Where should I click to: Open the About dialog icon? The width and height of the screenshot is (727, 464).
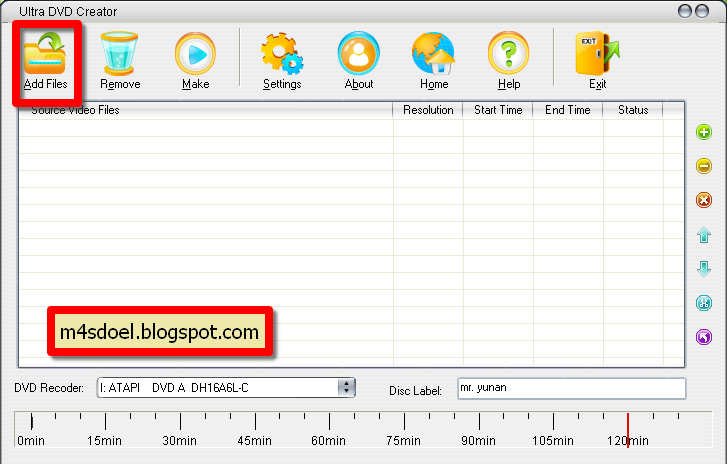pyautogui.click(x=358, y=54)
